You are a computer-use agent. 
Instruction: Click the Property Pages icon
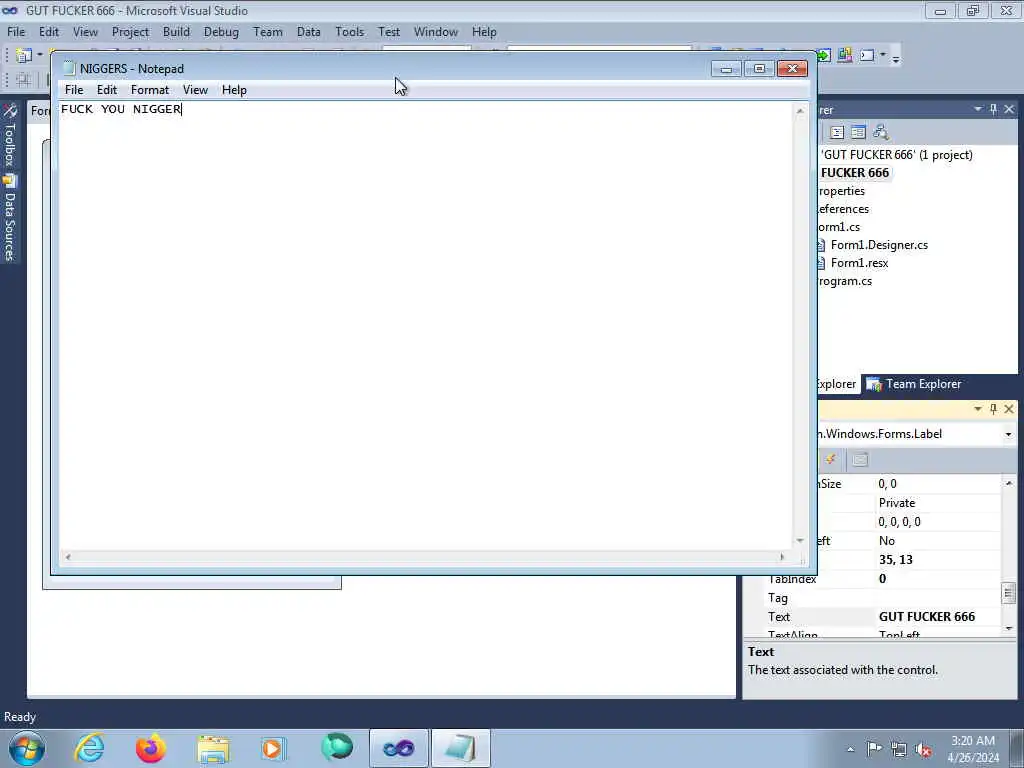(860, 460)
